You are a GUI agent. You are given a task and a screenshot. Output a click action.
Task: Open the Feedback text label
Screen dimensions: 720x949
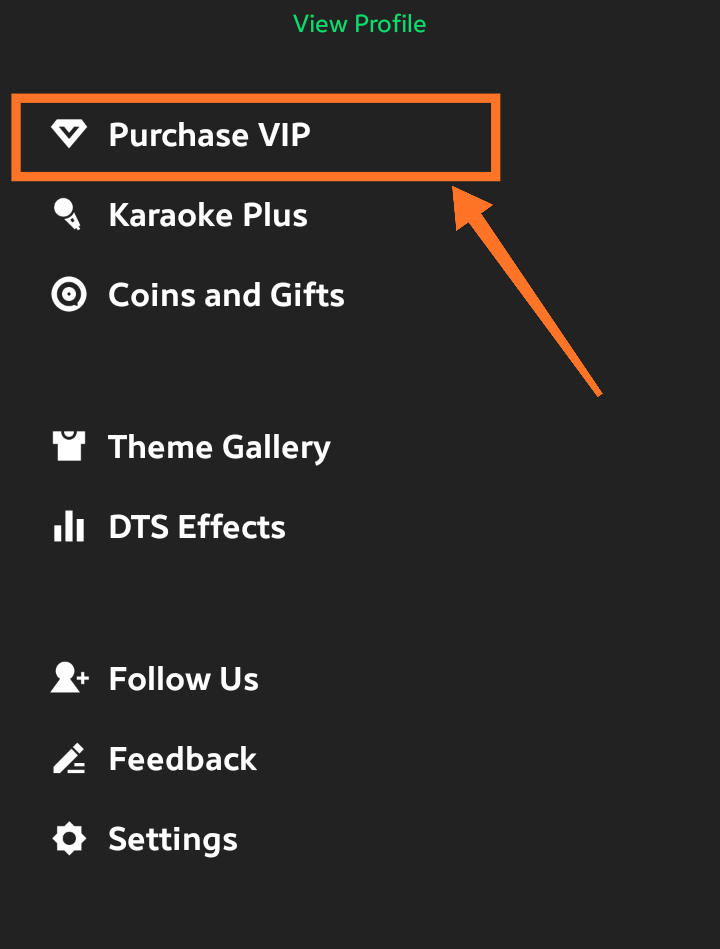(x=183, y=759)
